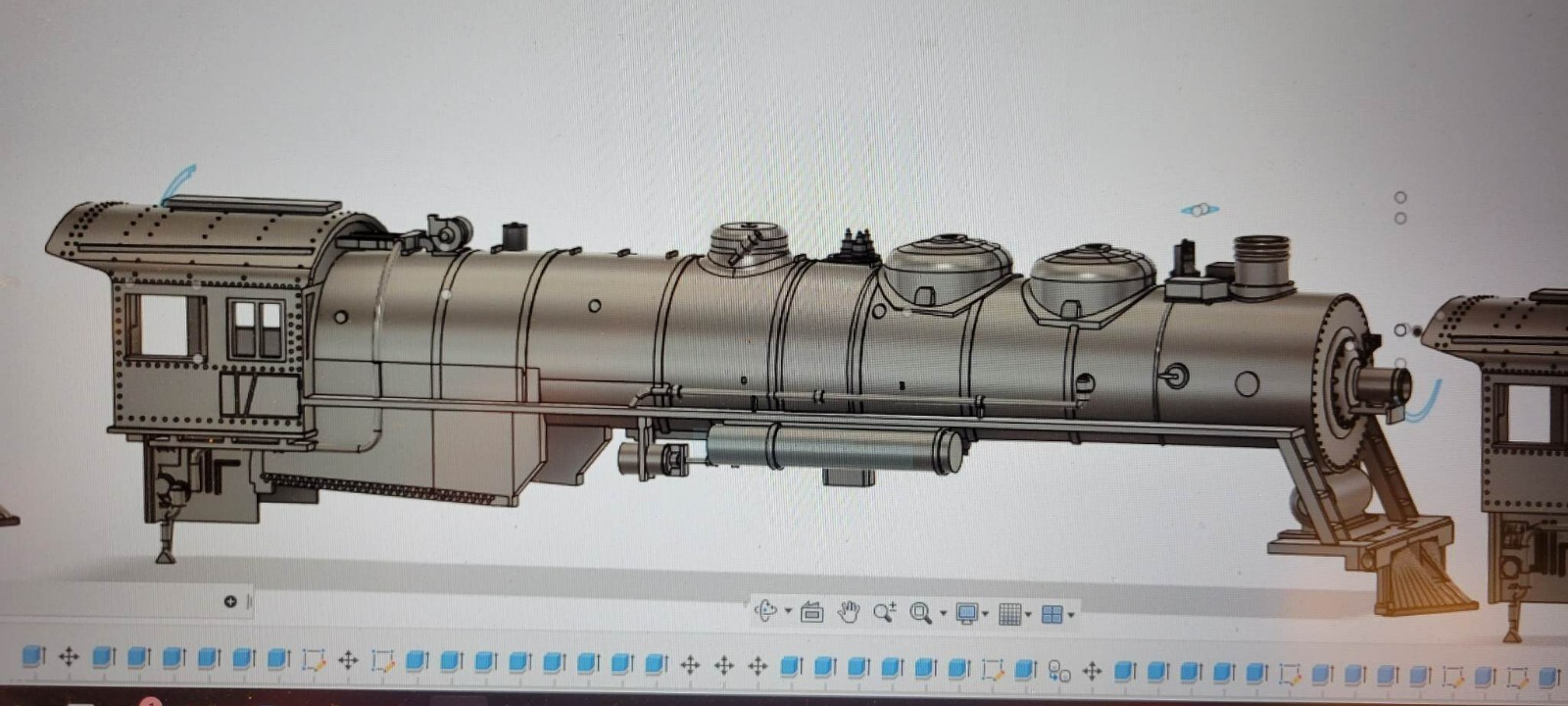Select the move feature right after the pattern icon

(1092, 672)
